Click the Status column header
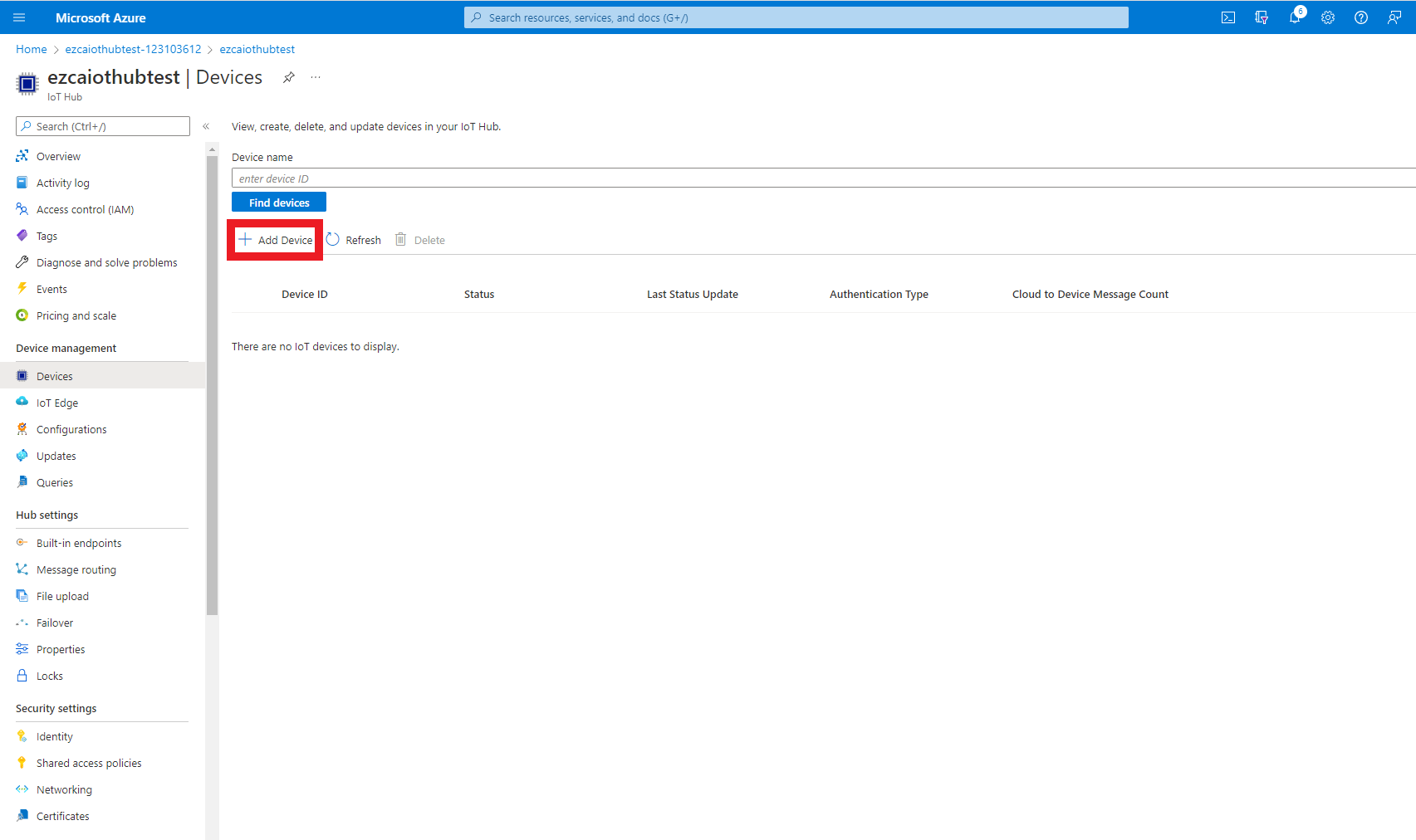Screen dimensions: 1416x840 point(479,294)
